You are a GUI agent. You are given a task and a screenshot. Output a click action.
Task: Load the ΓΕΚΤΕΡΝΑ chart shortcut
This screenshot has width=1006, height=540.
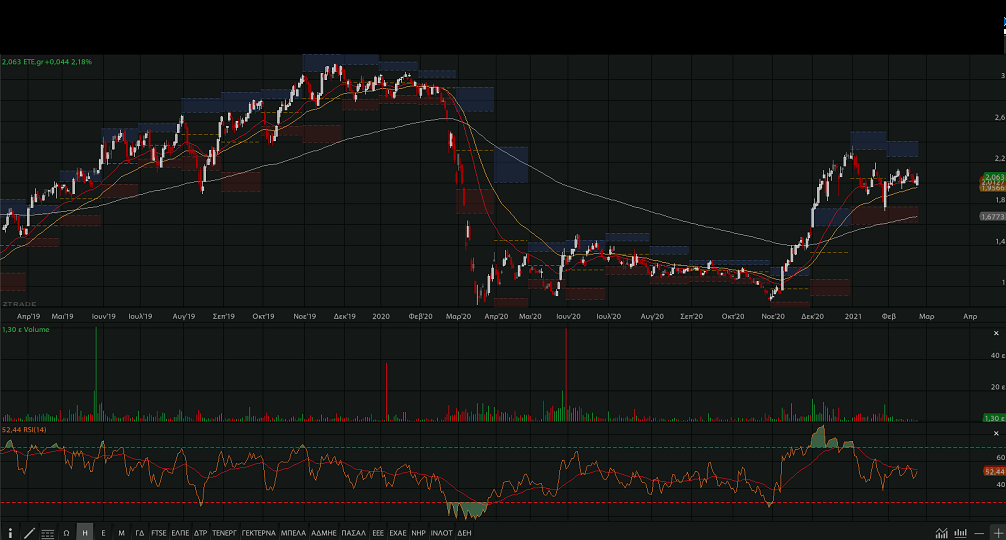pyautogui.click(x=258, y=533)
